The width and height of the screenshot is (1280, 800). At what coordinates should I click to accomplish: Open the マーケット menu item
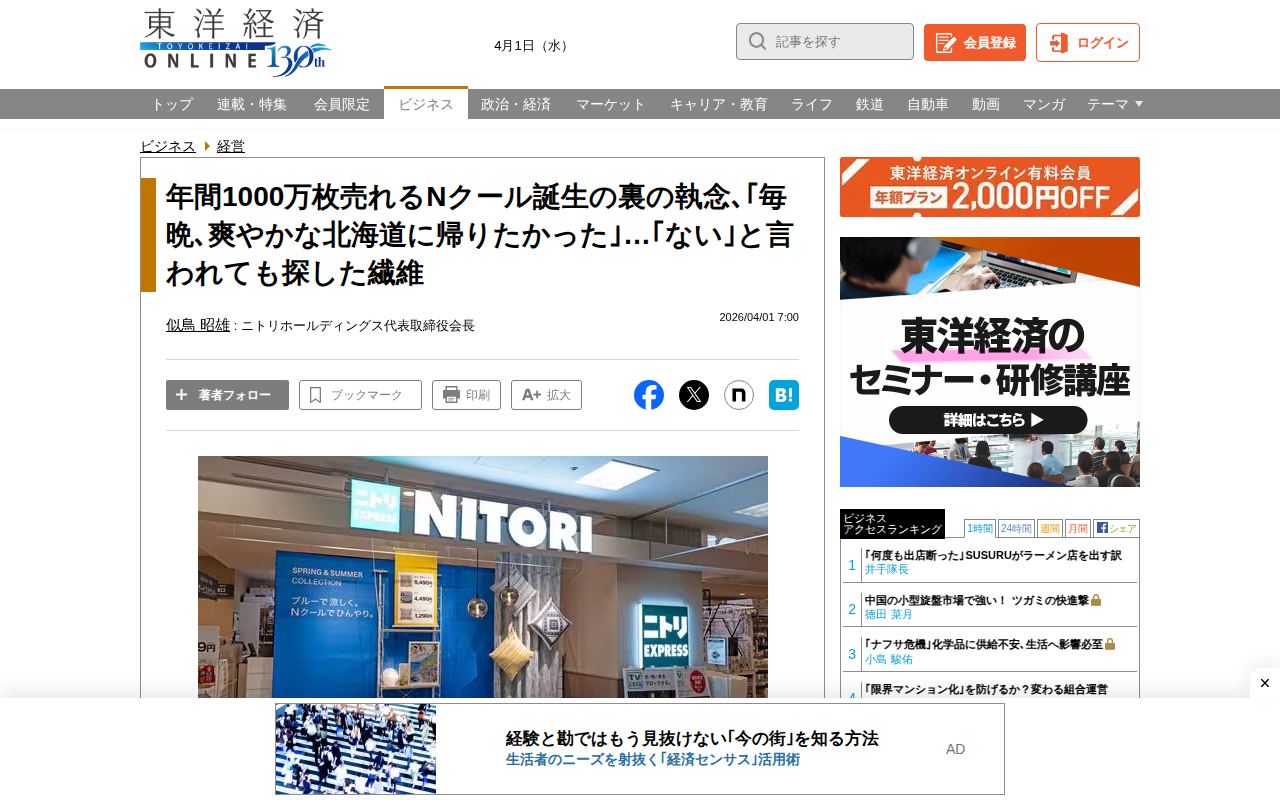tap(611, 104)
